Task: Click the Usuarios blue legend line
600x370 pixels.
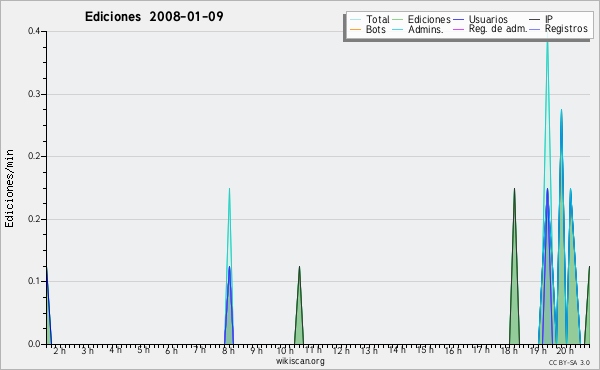Action: pos(458,20)
